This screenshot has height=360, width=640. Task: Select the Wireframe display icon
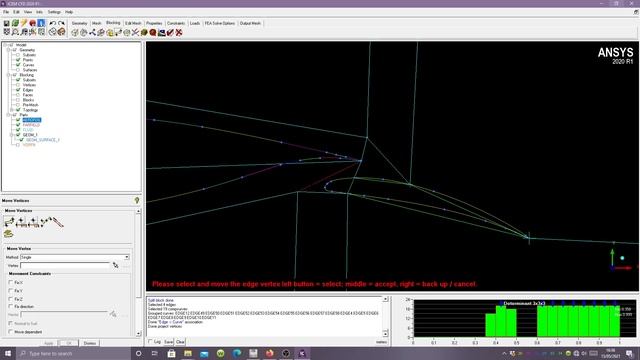(x=53, y=32)
